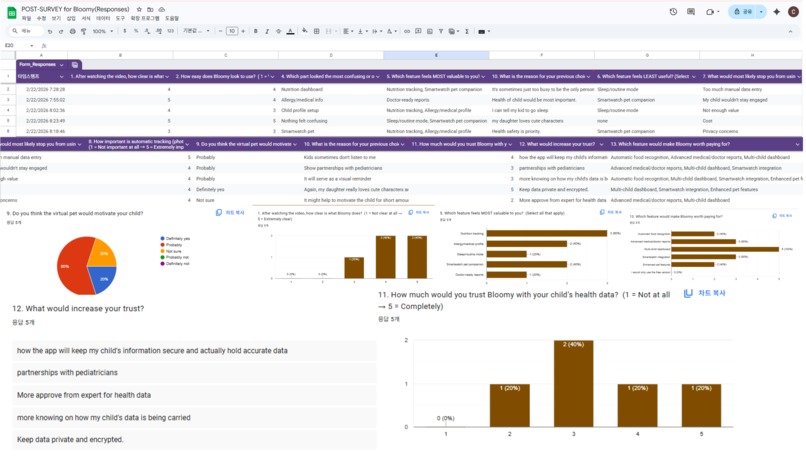Start a Meet call from camera icon
This screenshot has height=461, width=806.
pos(710,12)
